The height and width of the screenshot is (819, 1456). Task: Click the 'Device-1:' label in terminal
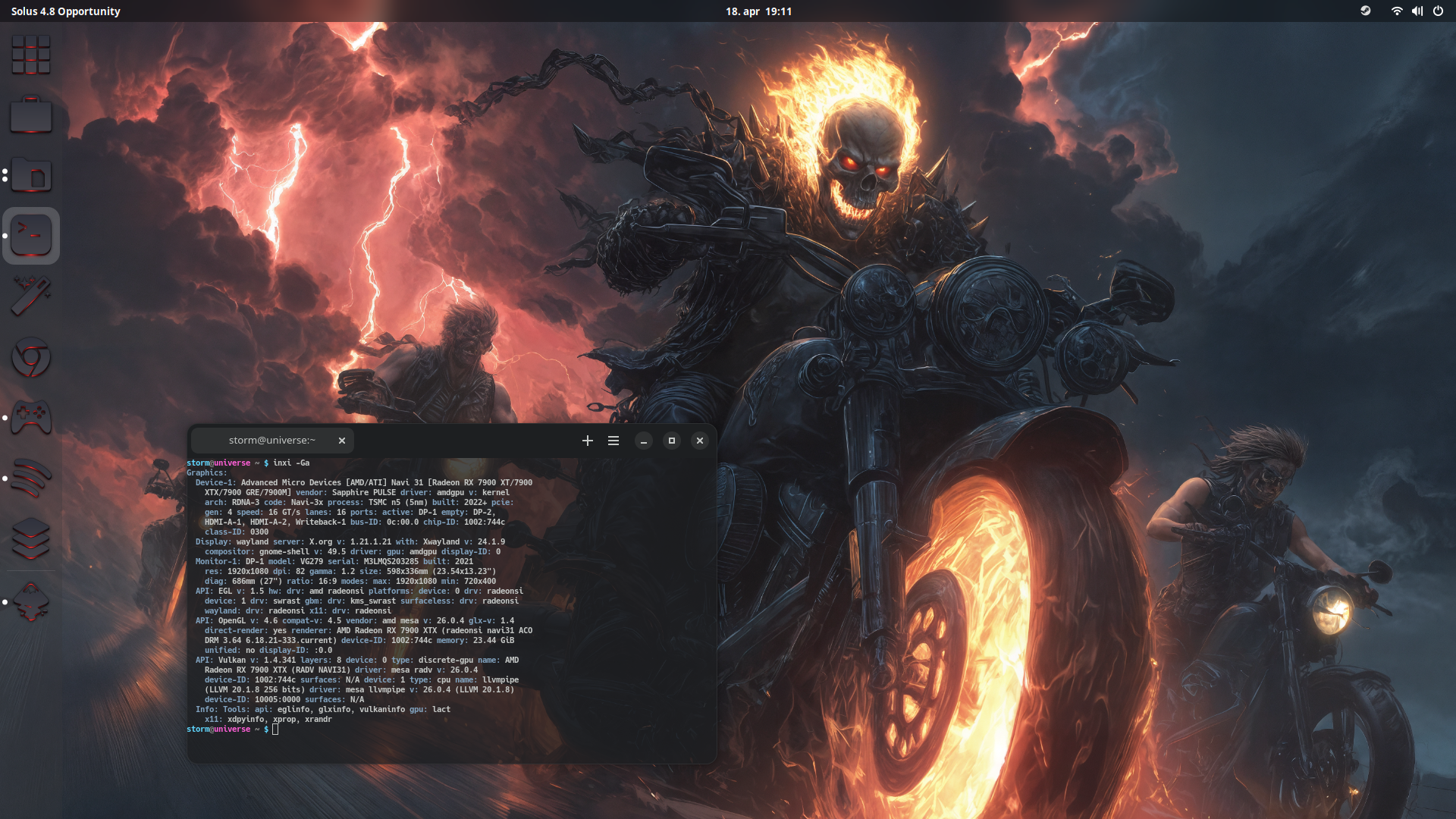[x=215, y=482]
